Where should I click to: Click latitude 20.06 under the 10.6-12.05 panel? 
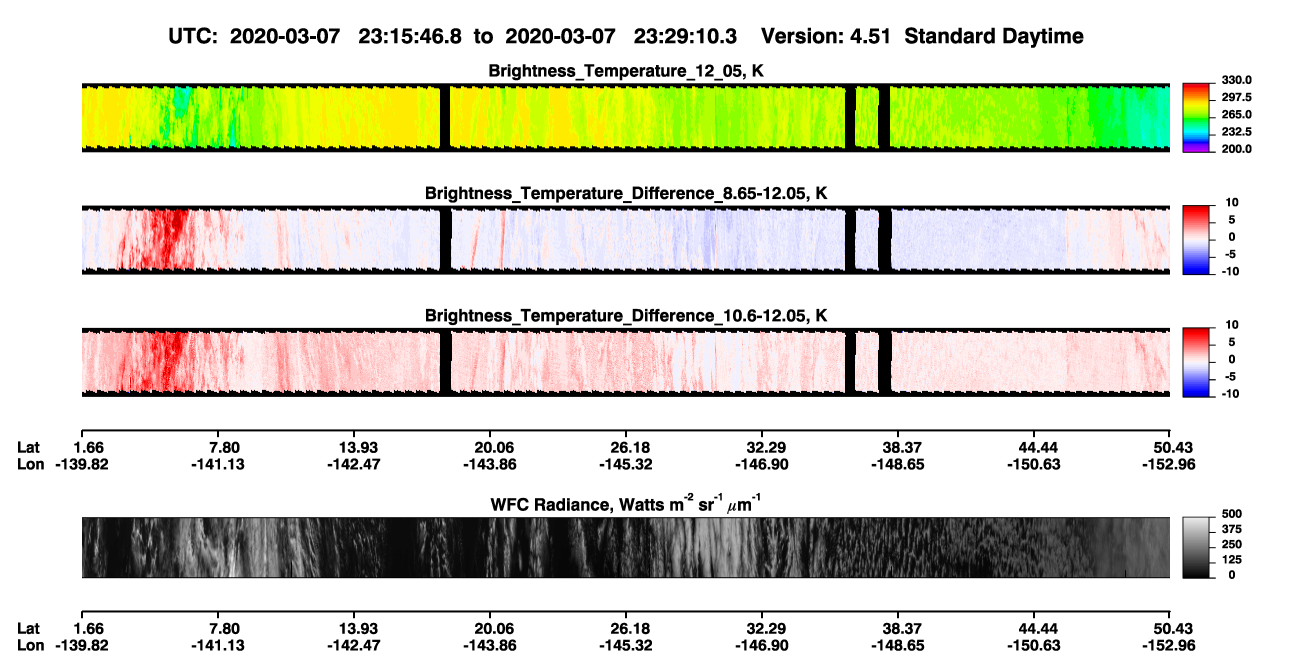[490, 447]
